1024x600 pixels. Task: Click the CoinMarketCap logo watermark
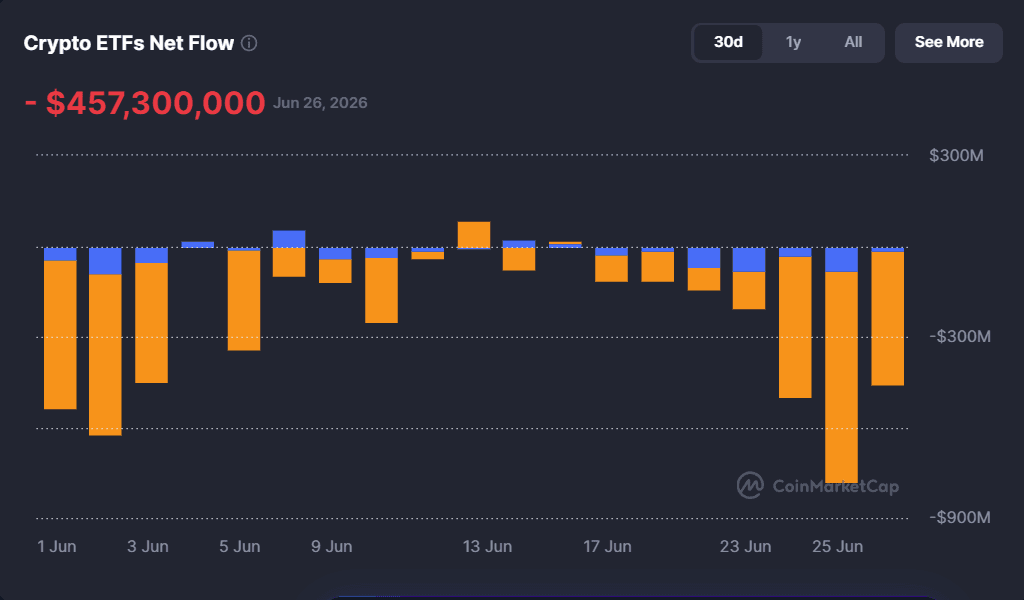[x=818, y=486]
